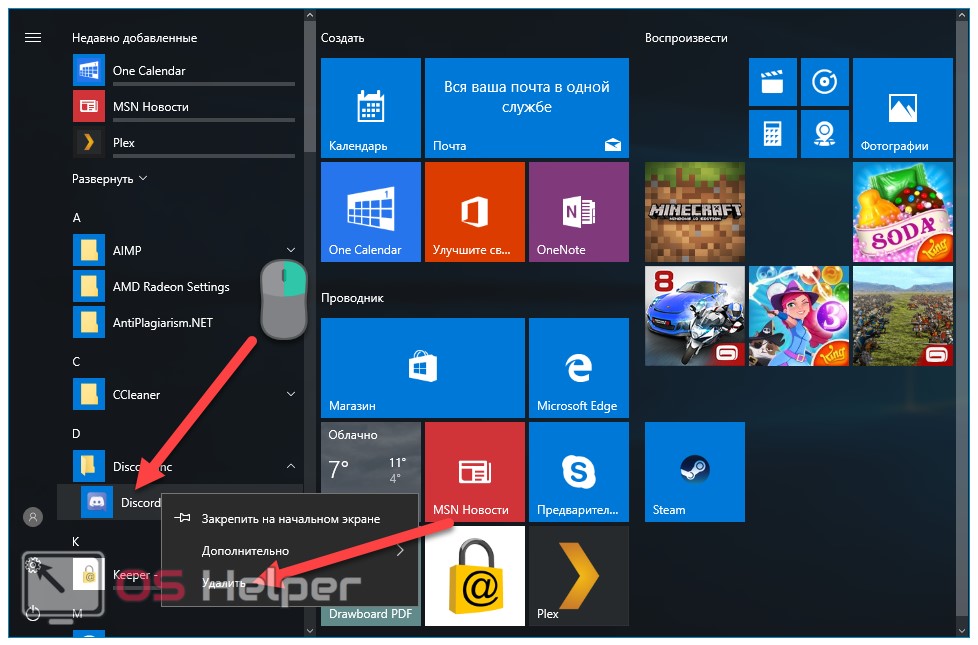Launch the Skype tile
The height and width of the screenshot is (645, 978).
click(578, 471)
